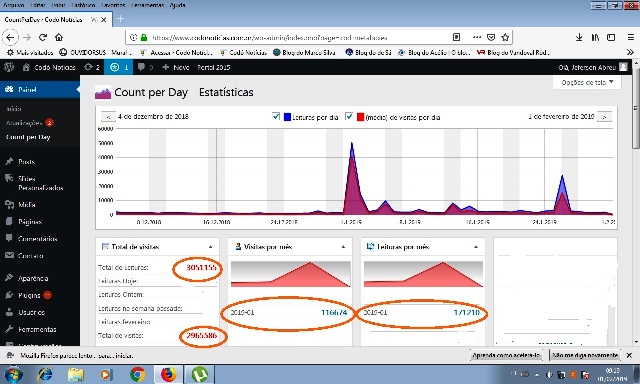Screen dimensions: 640x384
Task: Open Plugins in the WordPress sidebar
Action: point(29,295)
